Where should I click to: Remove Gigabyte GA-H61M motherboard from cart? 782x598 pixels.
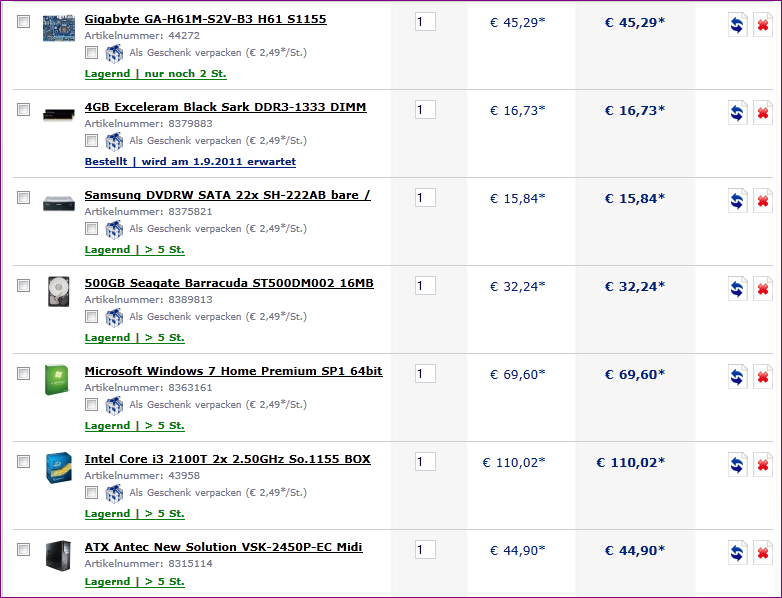(x=763, y=24)
